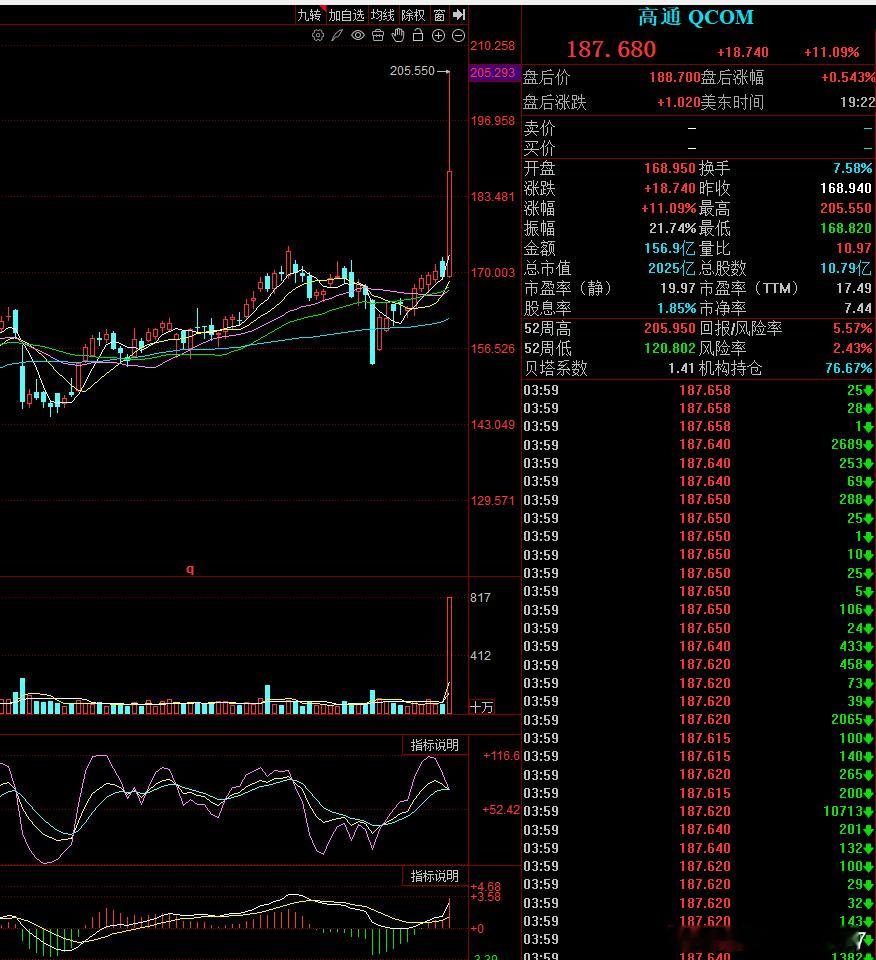Click the 高通 QCOM stock title
Image resolution: width=876 pixels, height=960 pixels.
pos(696,17)
